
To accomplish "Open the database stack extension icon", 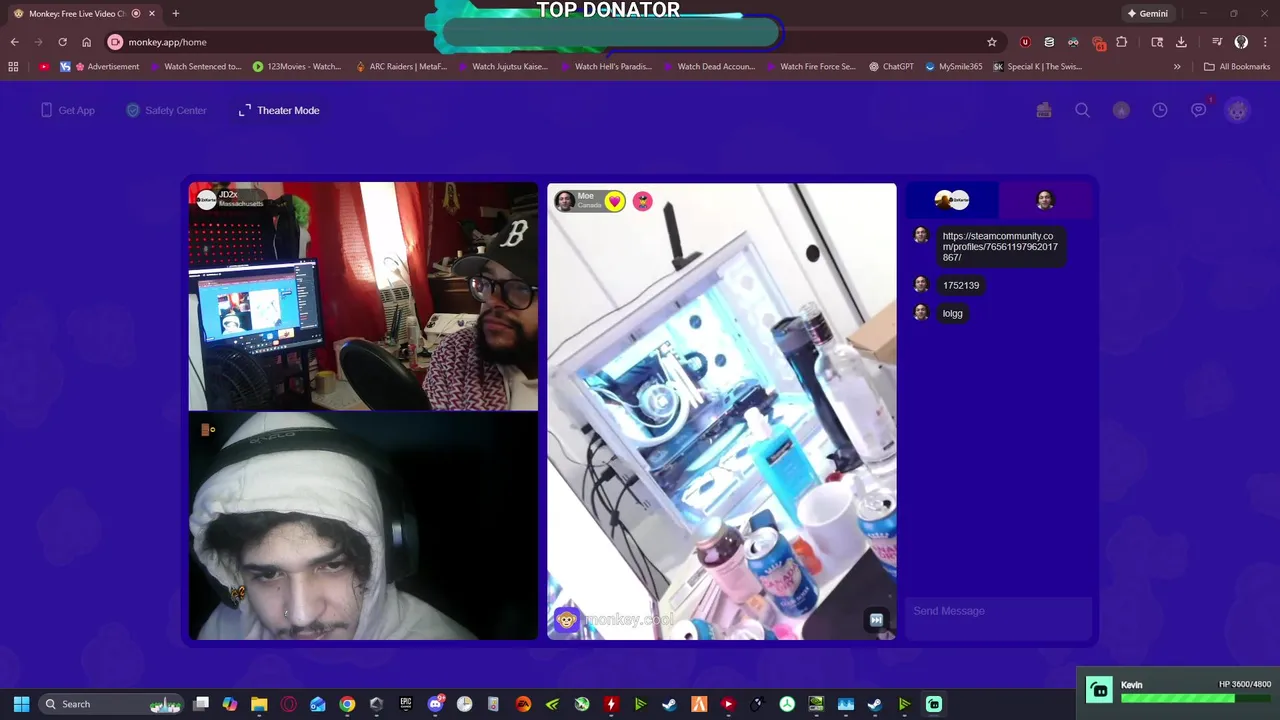I will click(1049, 42).
